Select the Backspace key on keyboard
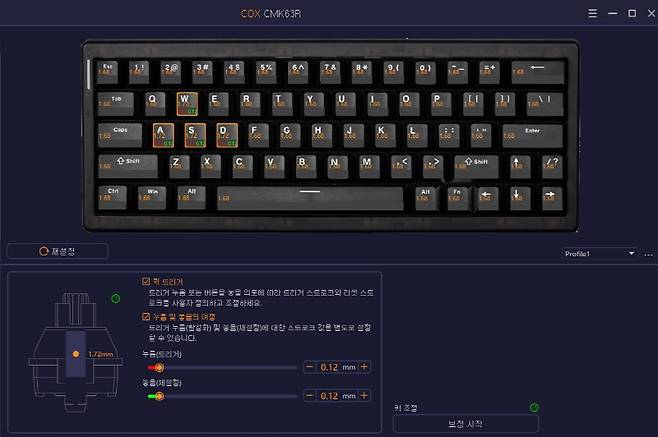The image size is (658, 437). 538,72
